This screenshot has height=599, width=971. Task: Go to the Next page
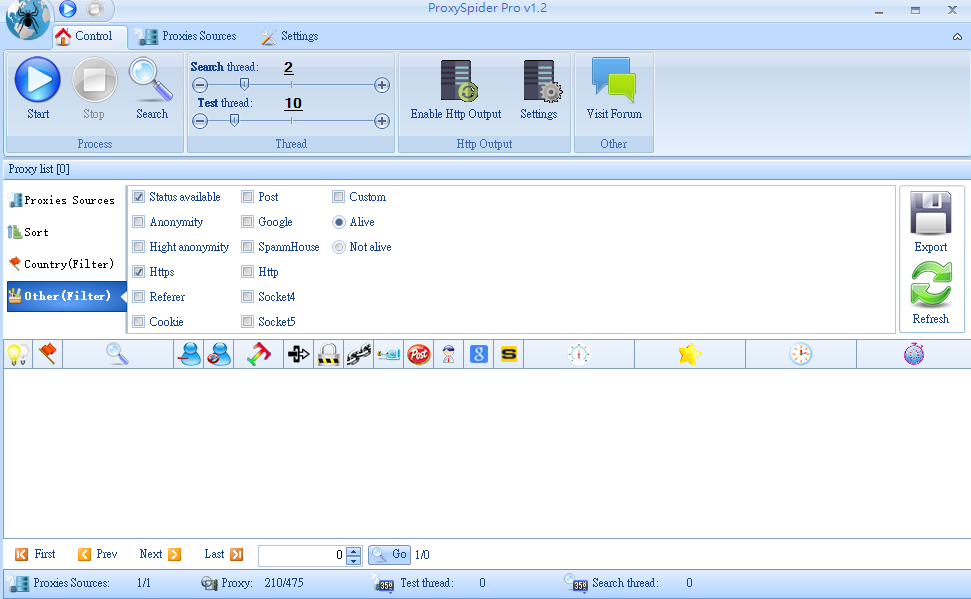[x=160, y=554]
